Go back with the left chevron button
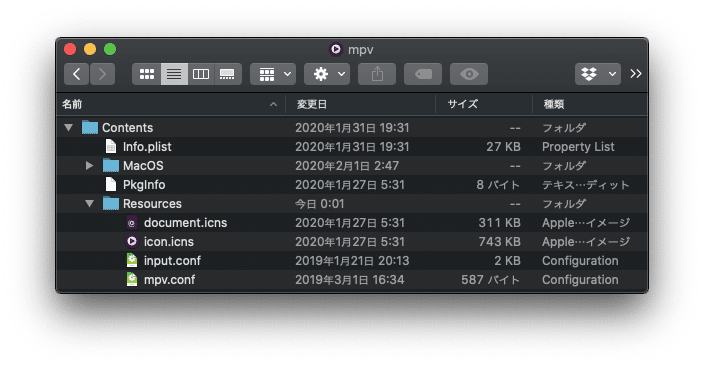This screenshot has width=704, height=367. click(76, 74)
